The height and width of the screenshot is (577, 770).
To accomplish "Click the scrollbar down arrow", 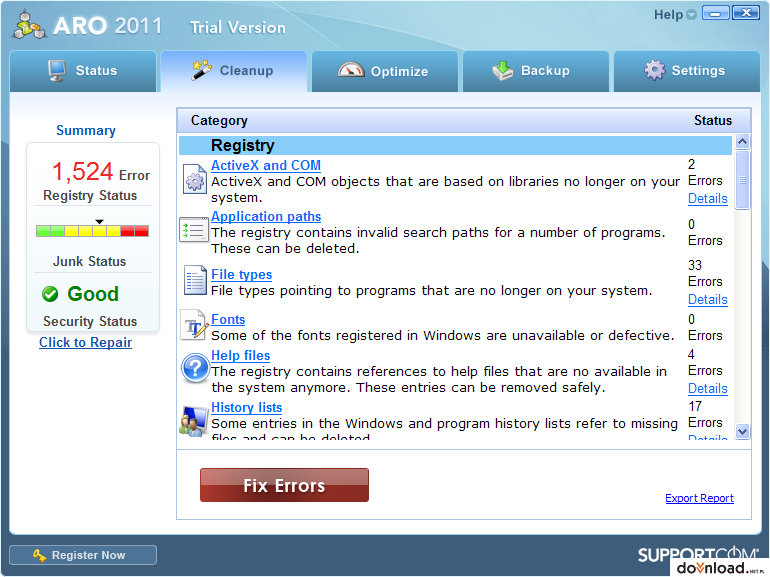I will point(742,432).
